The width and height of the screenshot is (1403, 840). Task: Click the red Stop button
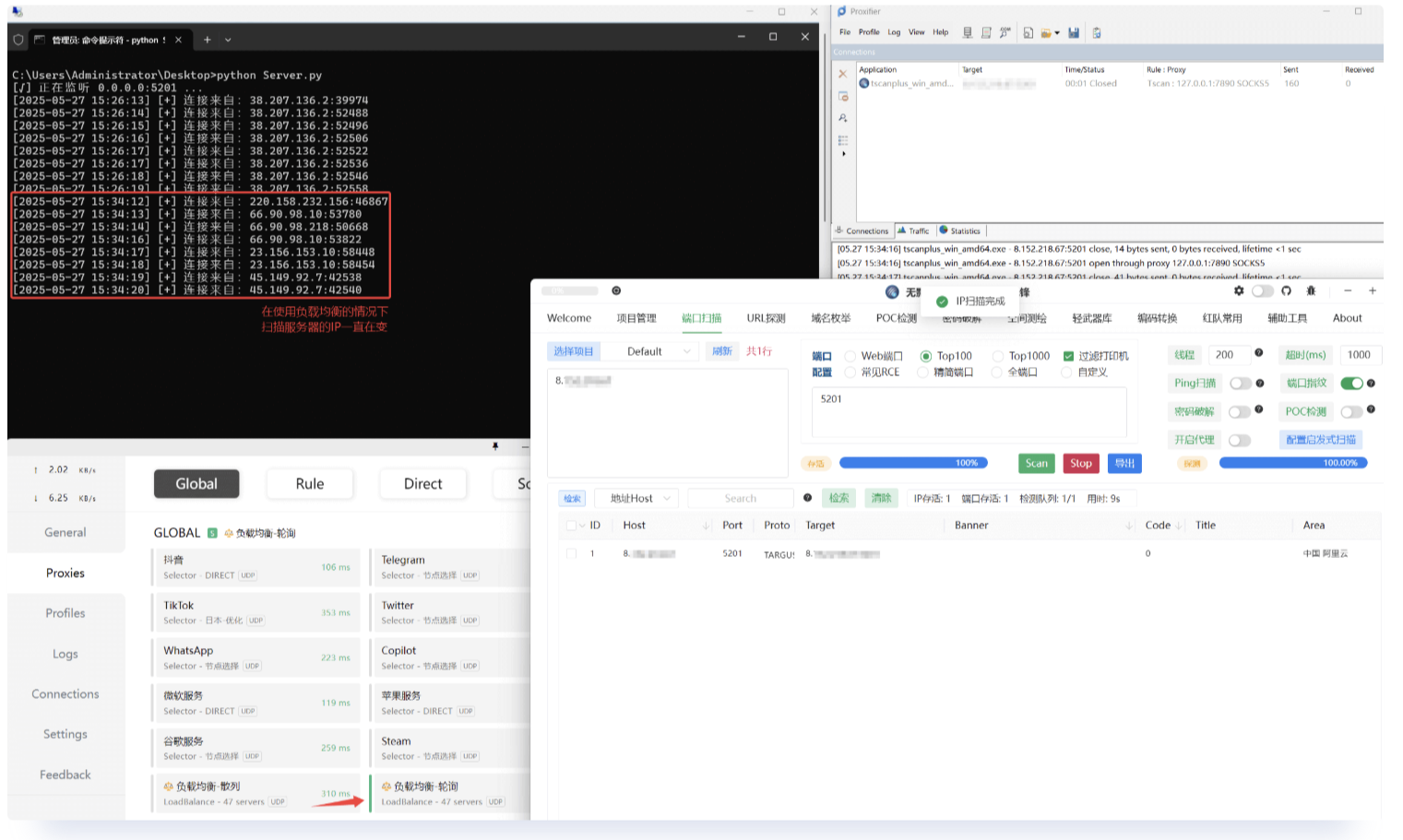pyautogui.click(x=1081, y=463)
